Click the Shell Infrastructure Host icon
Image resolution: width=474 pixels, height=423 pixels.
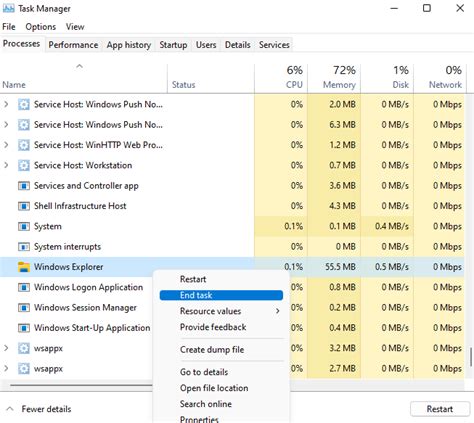(24, 206)
